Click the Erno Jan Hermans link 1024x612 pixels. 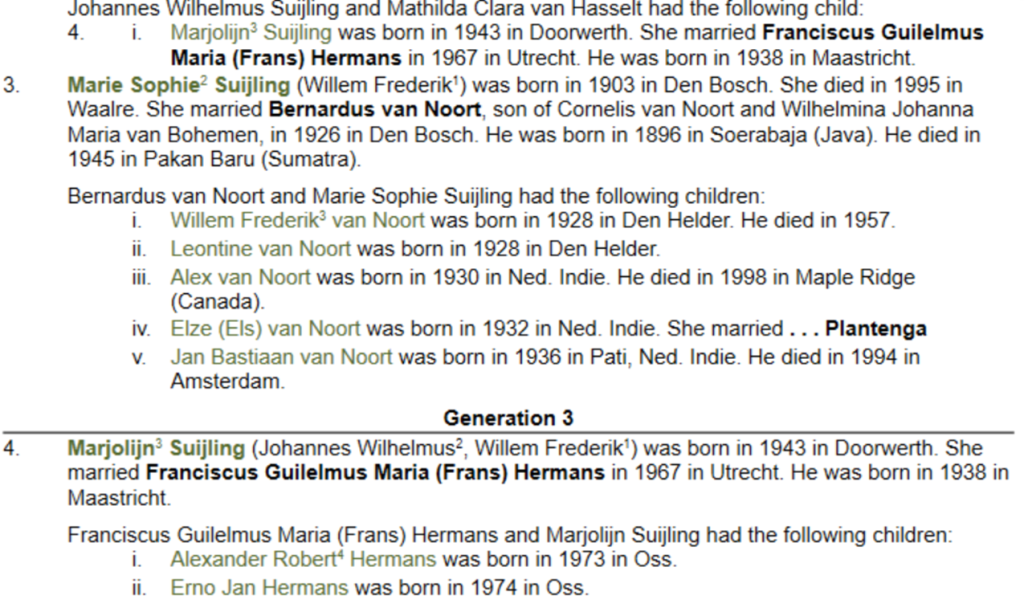[259, 588]
